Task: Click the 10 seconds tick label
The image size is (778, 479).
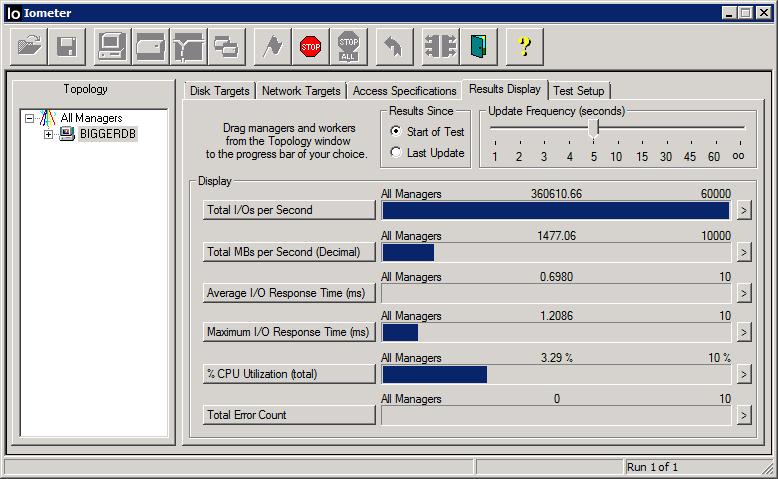Action: point(616,157)
